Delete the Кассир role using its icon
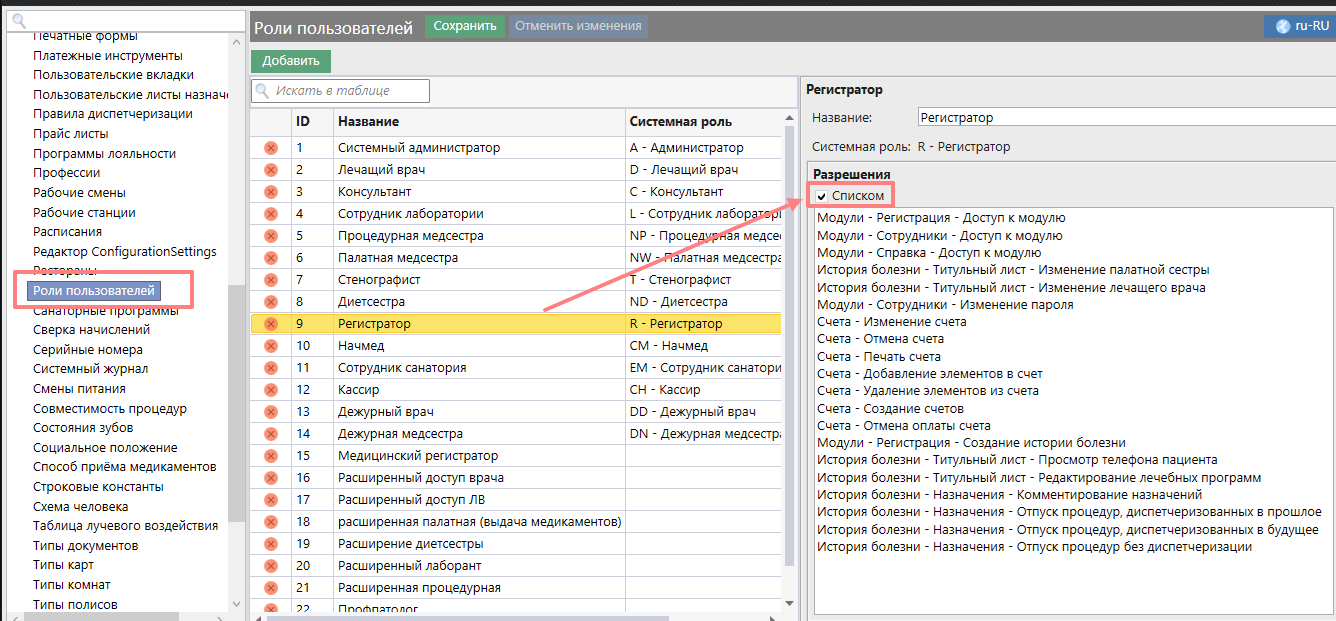Viewport: 1336px width, 621px height. 270,390
